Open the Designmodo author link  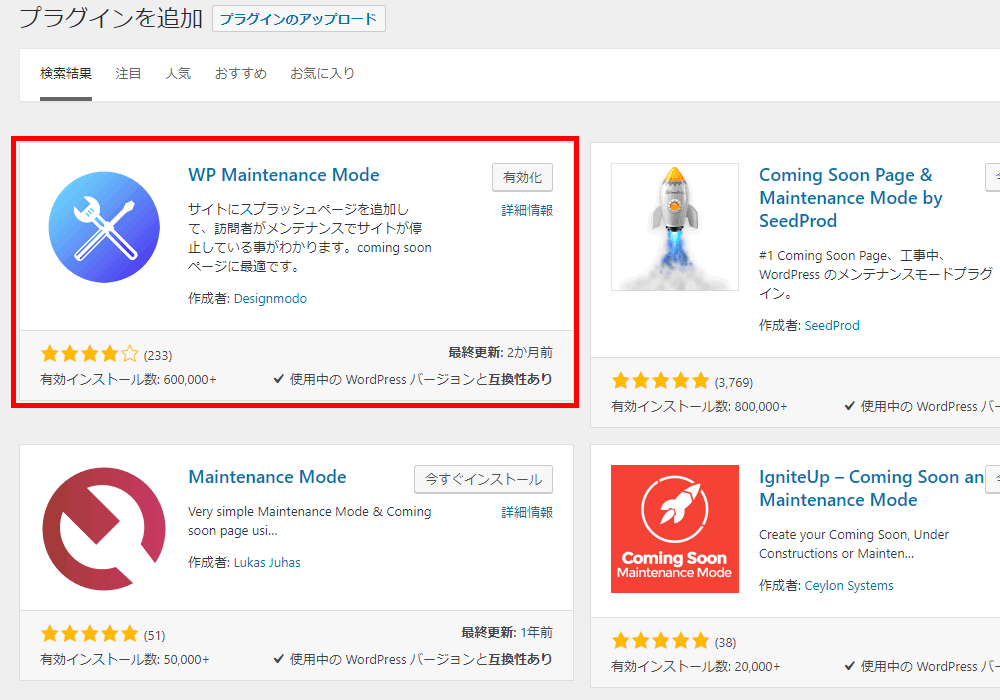click(270, 299)
